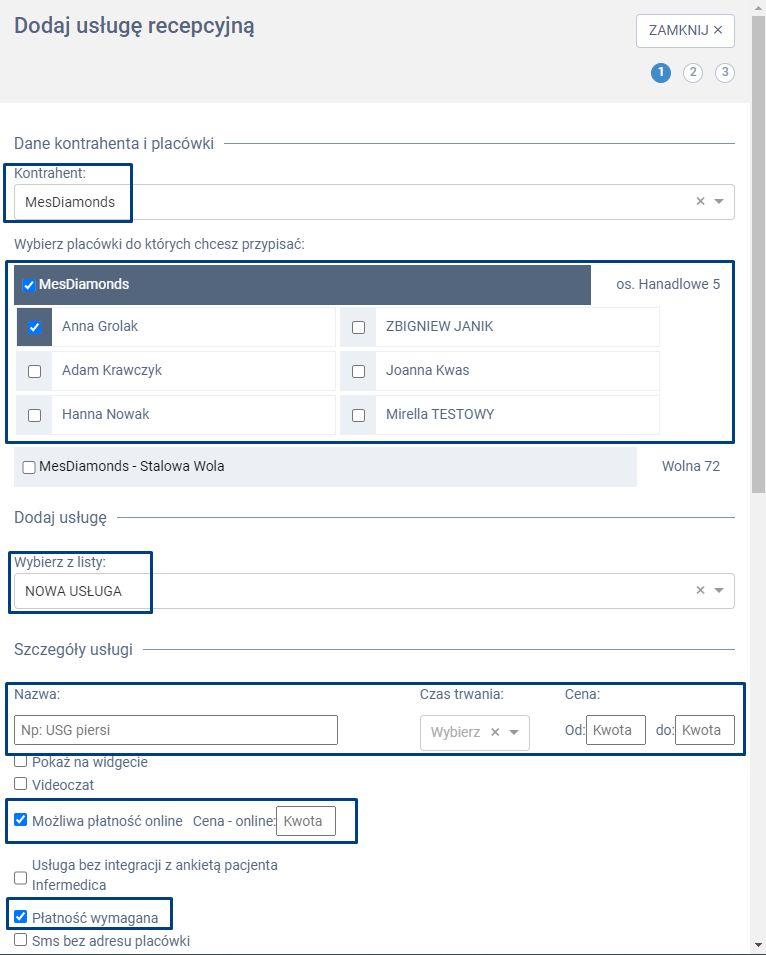
Task: Go to step 2 circle indicator
Action: 692,73
